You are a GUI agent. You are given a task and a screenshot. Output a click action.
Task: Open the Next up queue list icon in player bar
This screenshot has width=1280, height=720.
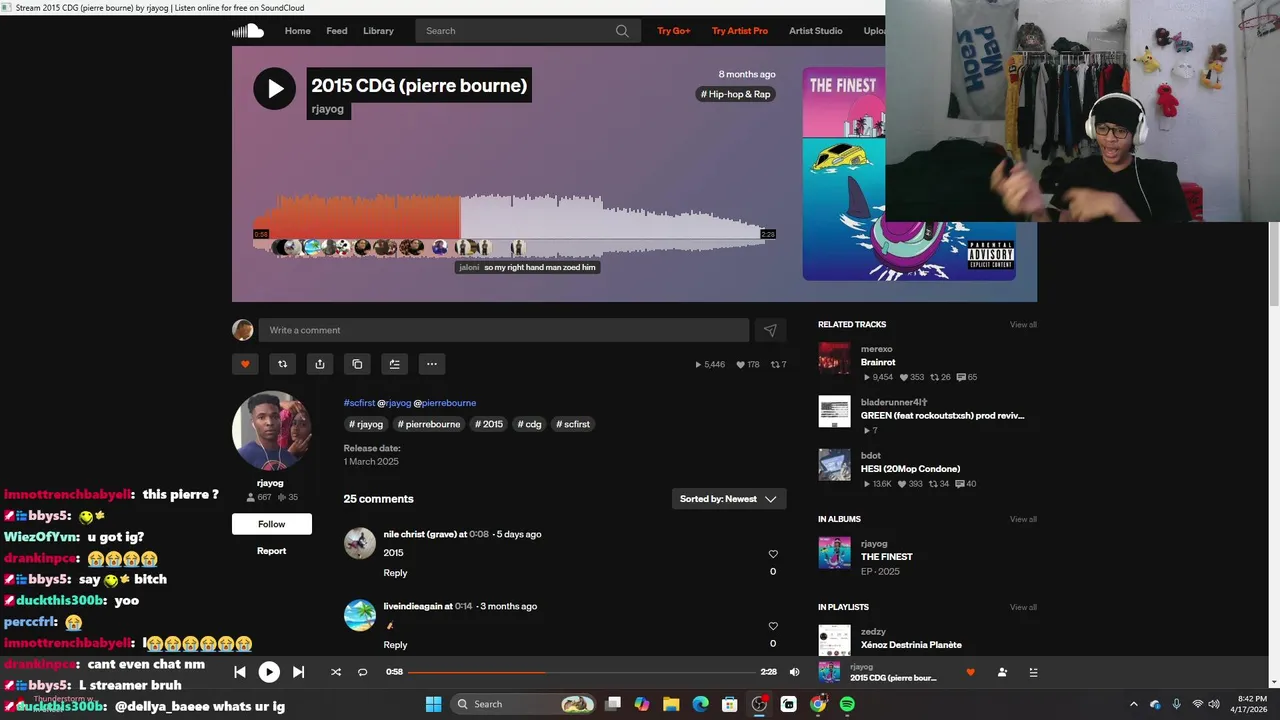[1033, 672]
